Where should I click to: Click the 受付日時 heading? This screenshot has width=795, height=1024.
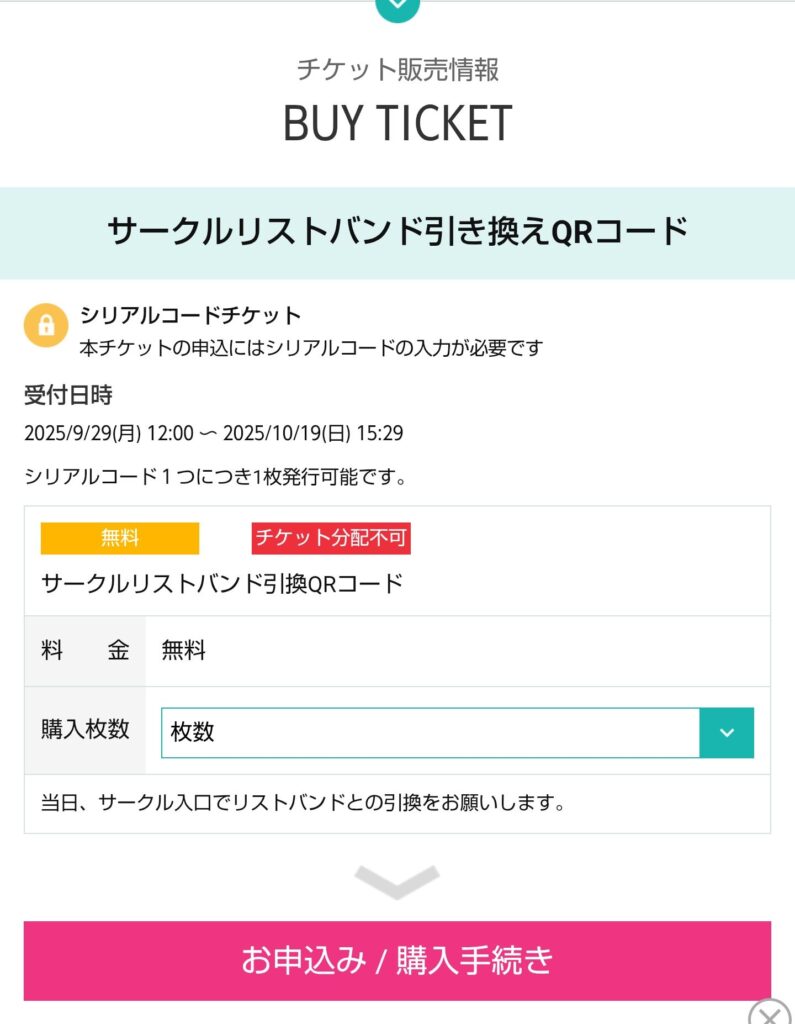(68, 395)
